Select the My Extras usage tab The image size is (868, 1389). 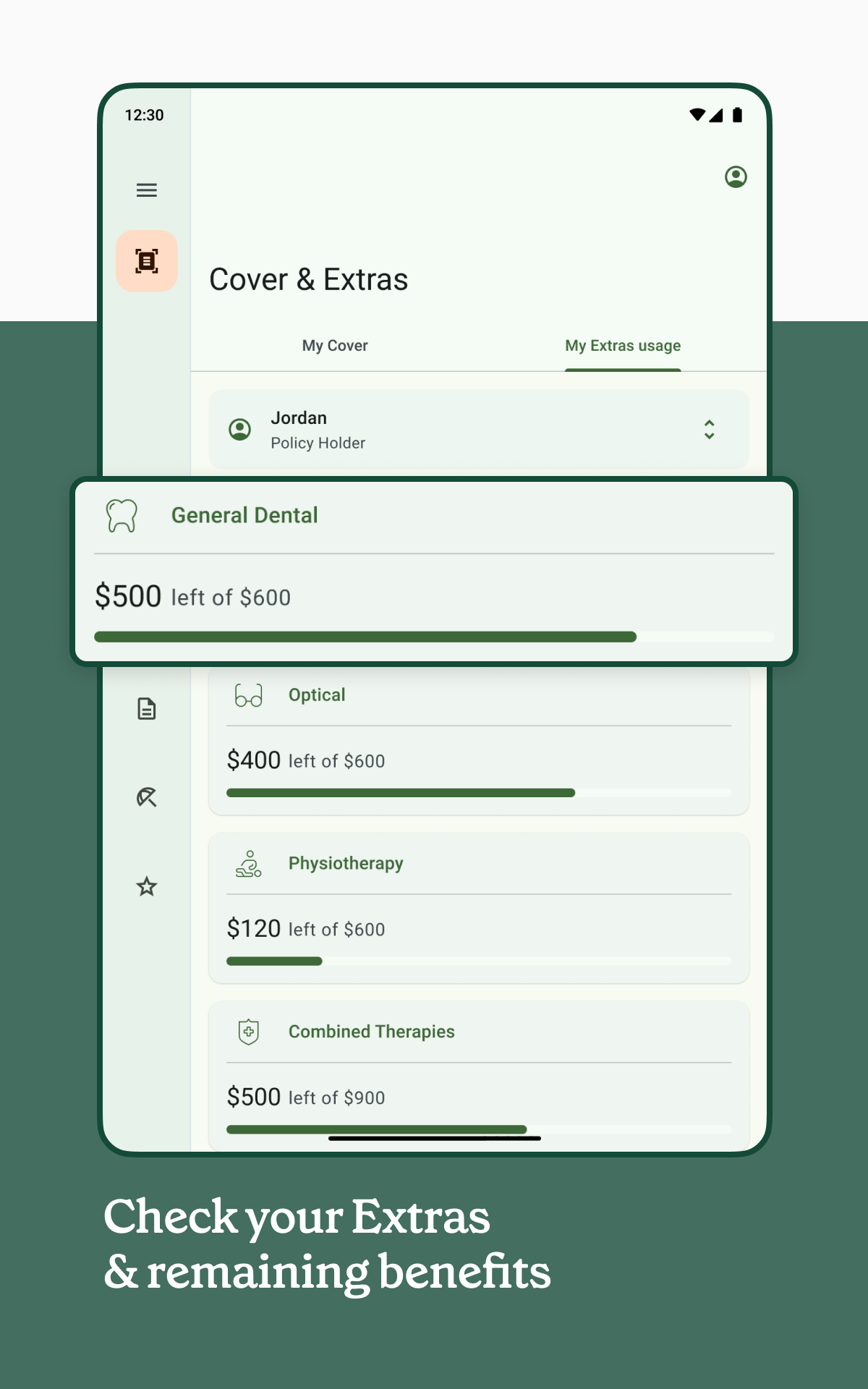623,346
